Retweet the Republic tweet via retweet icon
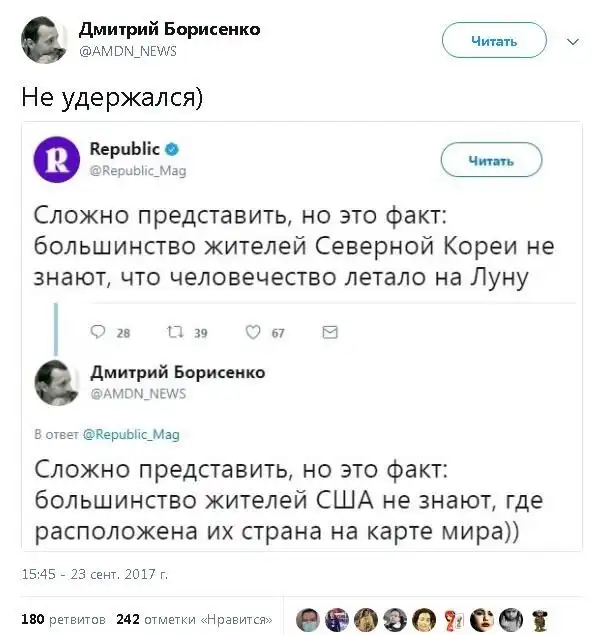Screen dimensions: 600x635 point(171,332)
